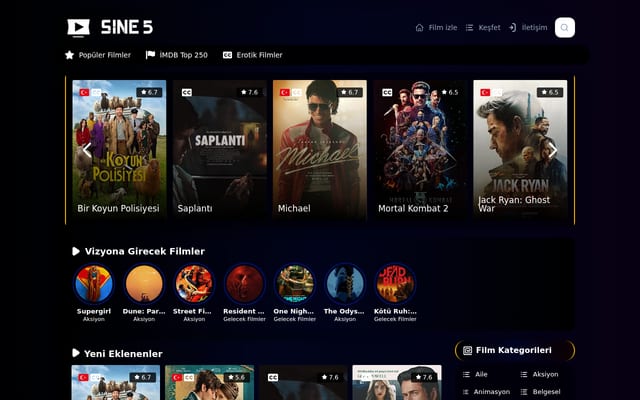Click the list icon beside Animasyon category
640x400 pixels.
pyautogui.click(x=466, y=392)
